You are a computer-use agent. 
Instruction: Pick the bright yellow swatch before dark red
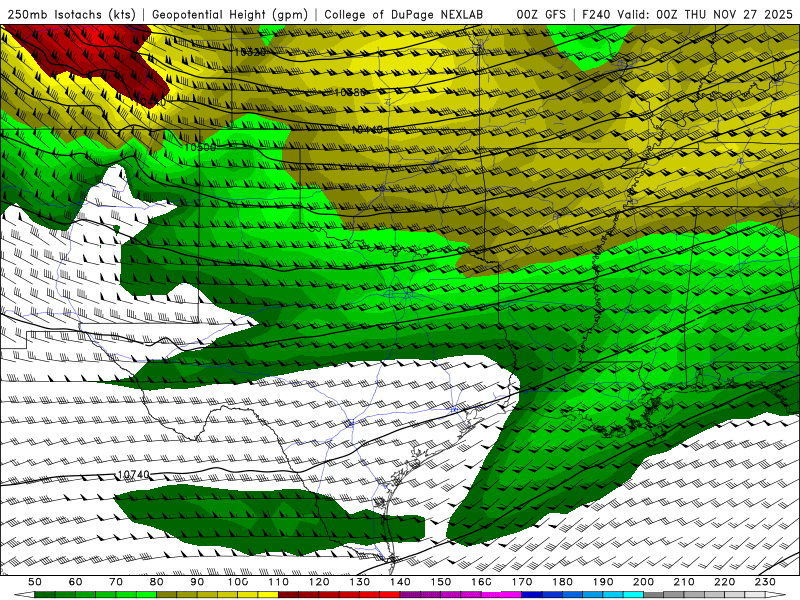(x=268, y=594)
